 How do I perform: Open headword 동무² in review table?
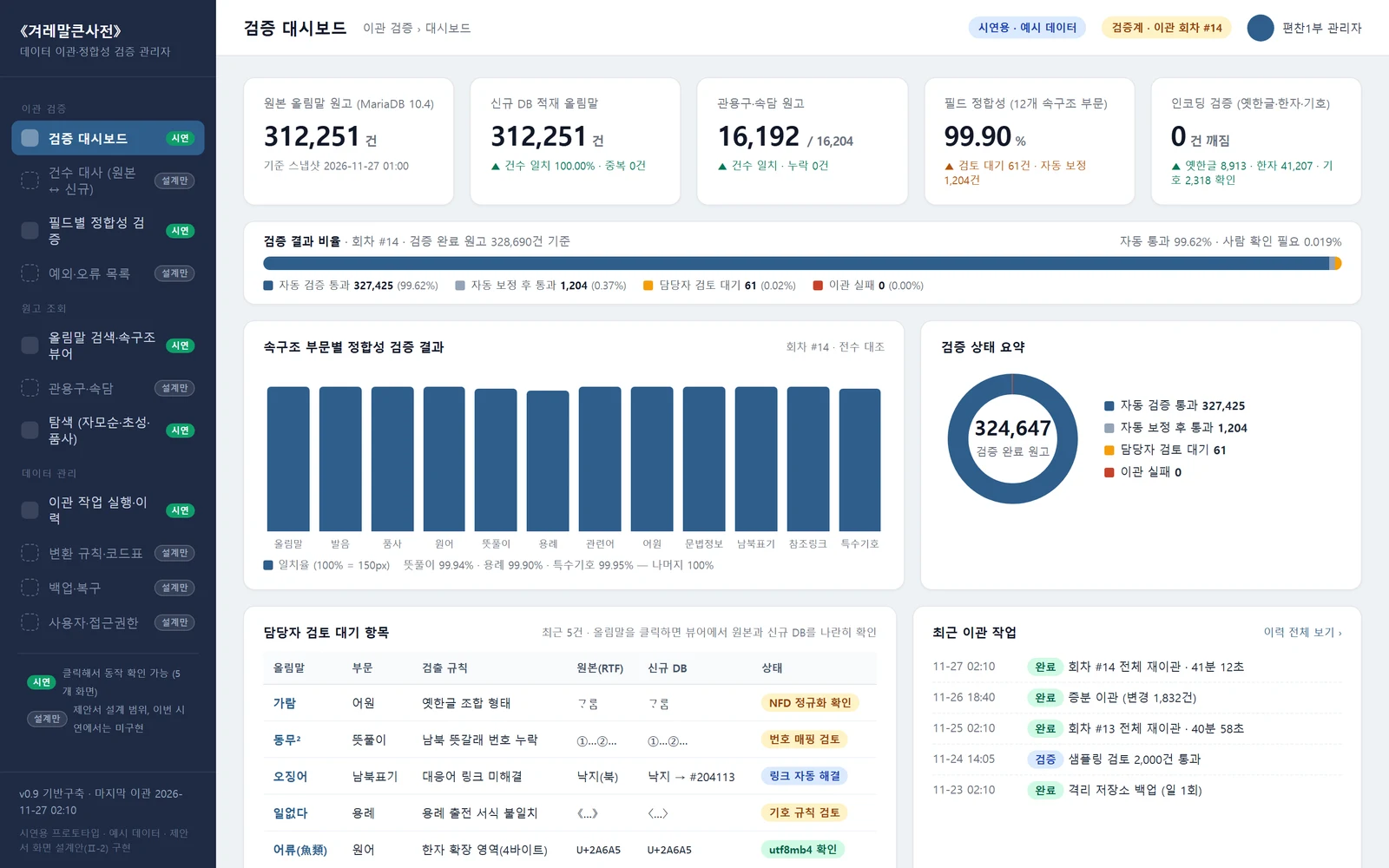[x=287, y=740]
